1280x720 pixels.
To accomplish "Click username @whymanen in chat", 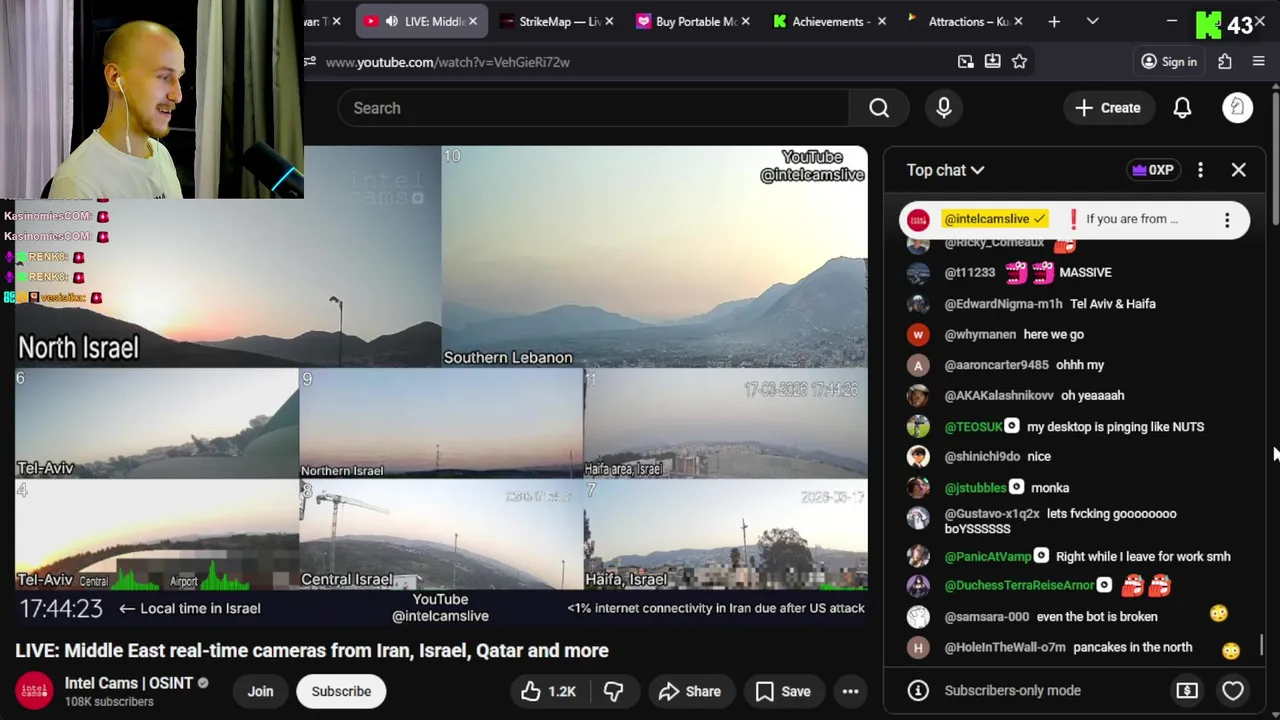I will 980,335.
